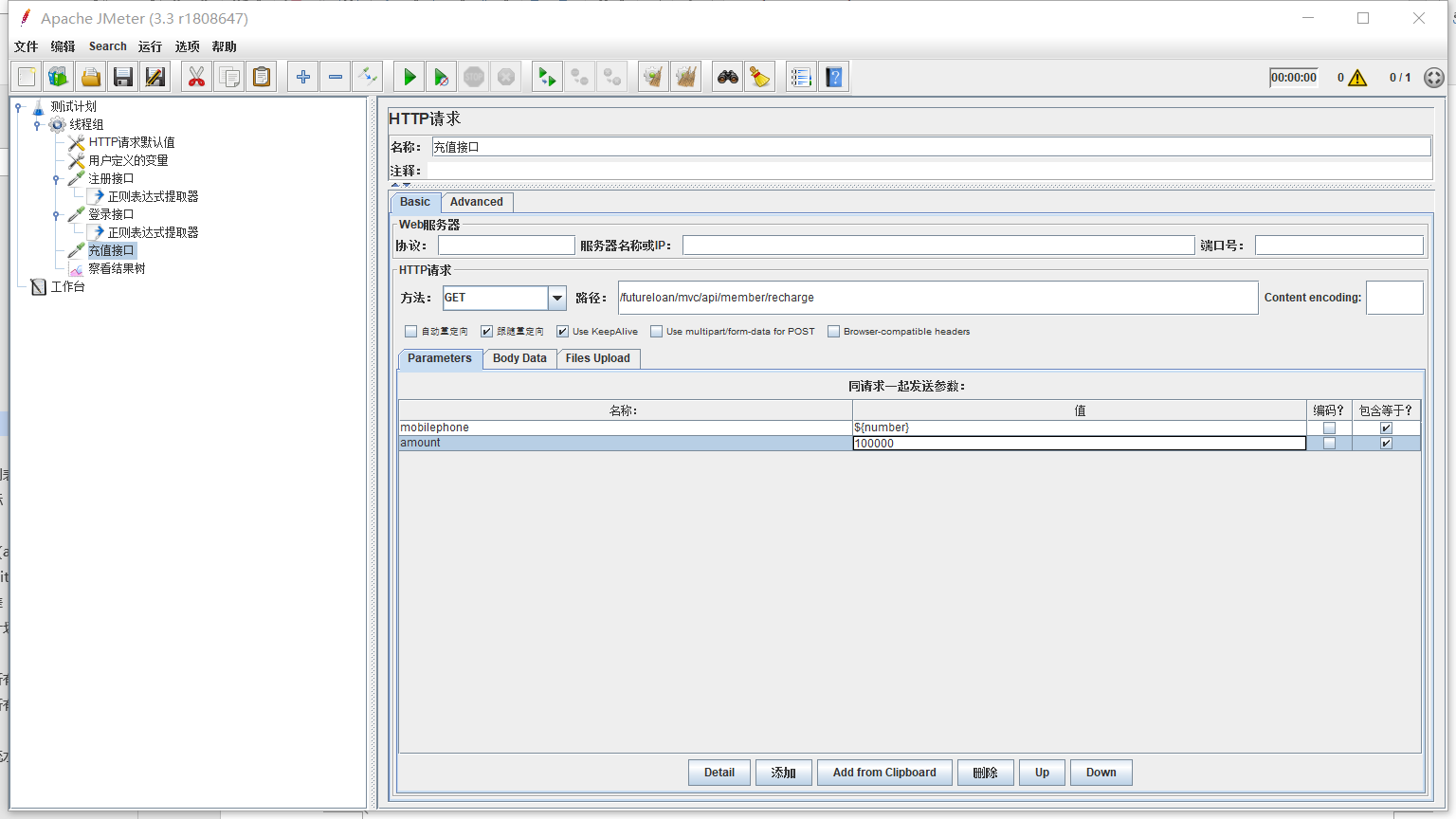Click the Shutdown test icon
The height and width of the screenshot is (819, 1456).
(506, 77)
